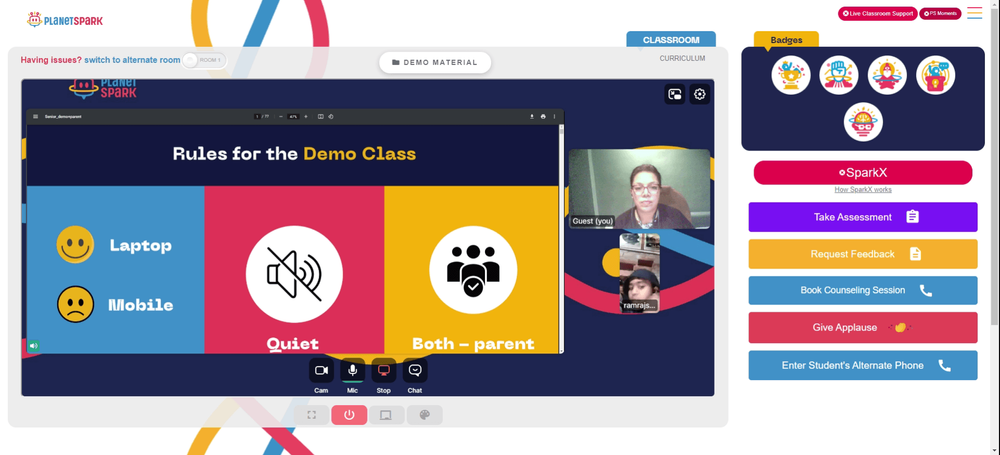Screen dimensions: 1000x455
Task: Switch to the CLASSROOM tab
Action: click(x=671, y=40)
